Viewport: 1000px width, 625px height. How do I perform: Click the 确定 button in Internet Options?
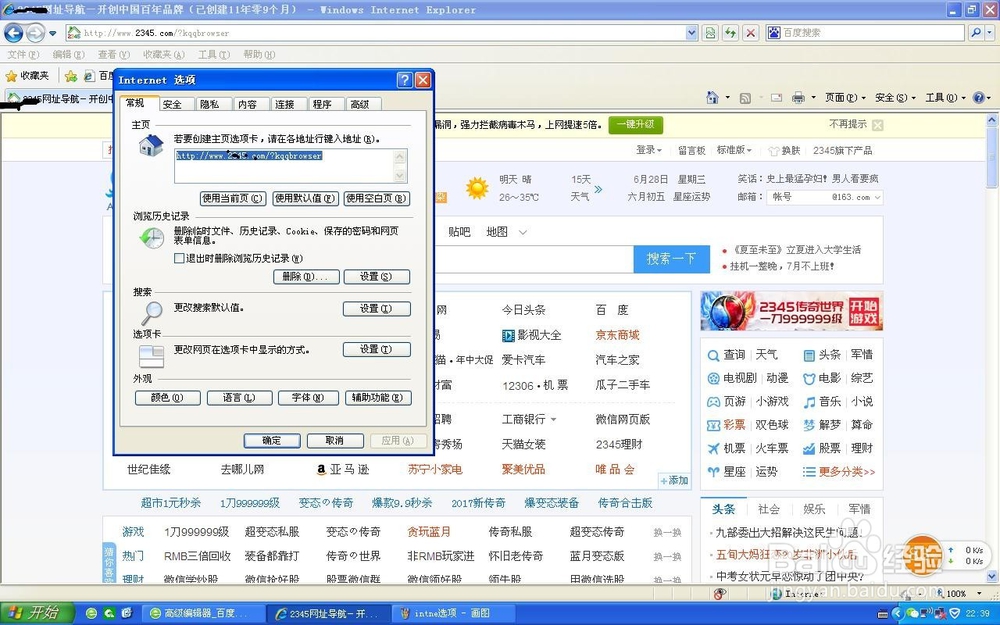point(272,441)
